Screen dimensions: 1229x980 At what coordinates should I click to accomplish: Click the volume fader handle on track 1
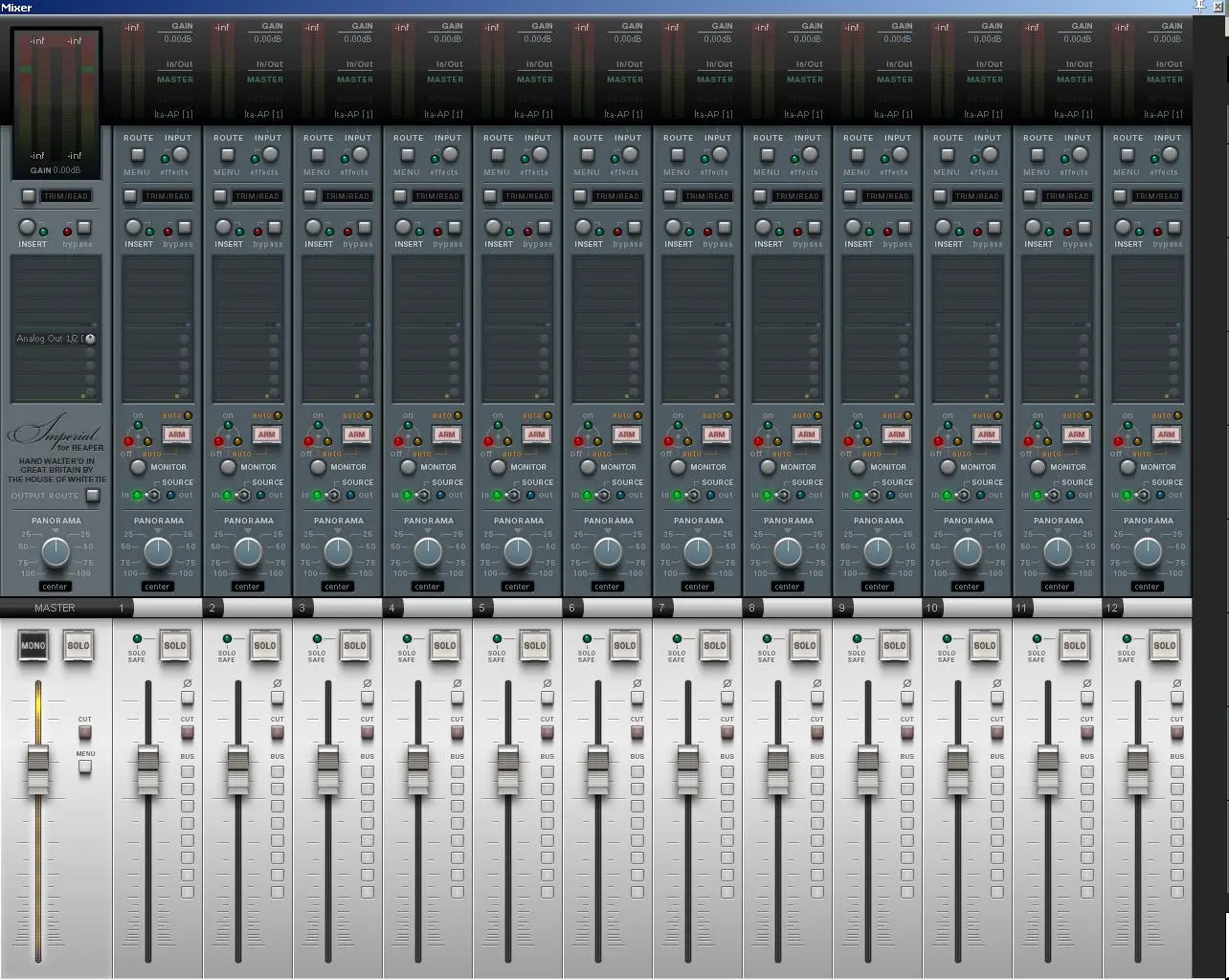pos(147,770)
